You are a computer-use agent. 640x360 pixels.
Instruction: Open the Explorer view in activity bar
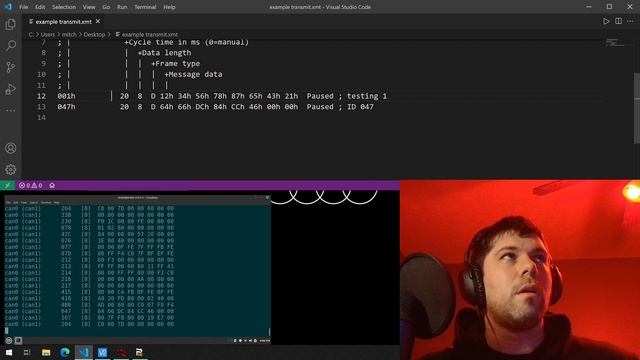pos(11,24)
